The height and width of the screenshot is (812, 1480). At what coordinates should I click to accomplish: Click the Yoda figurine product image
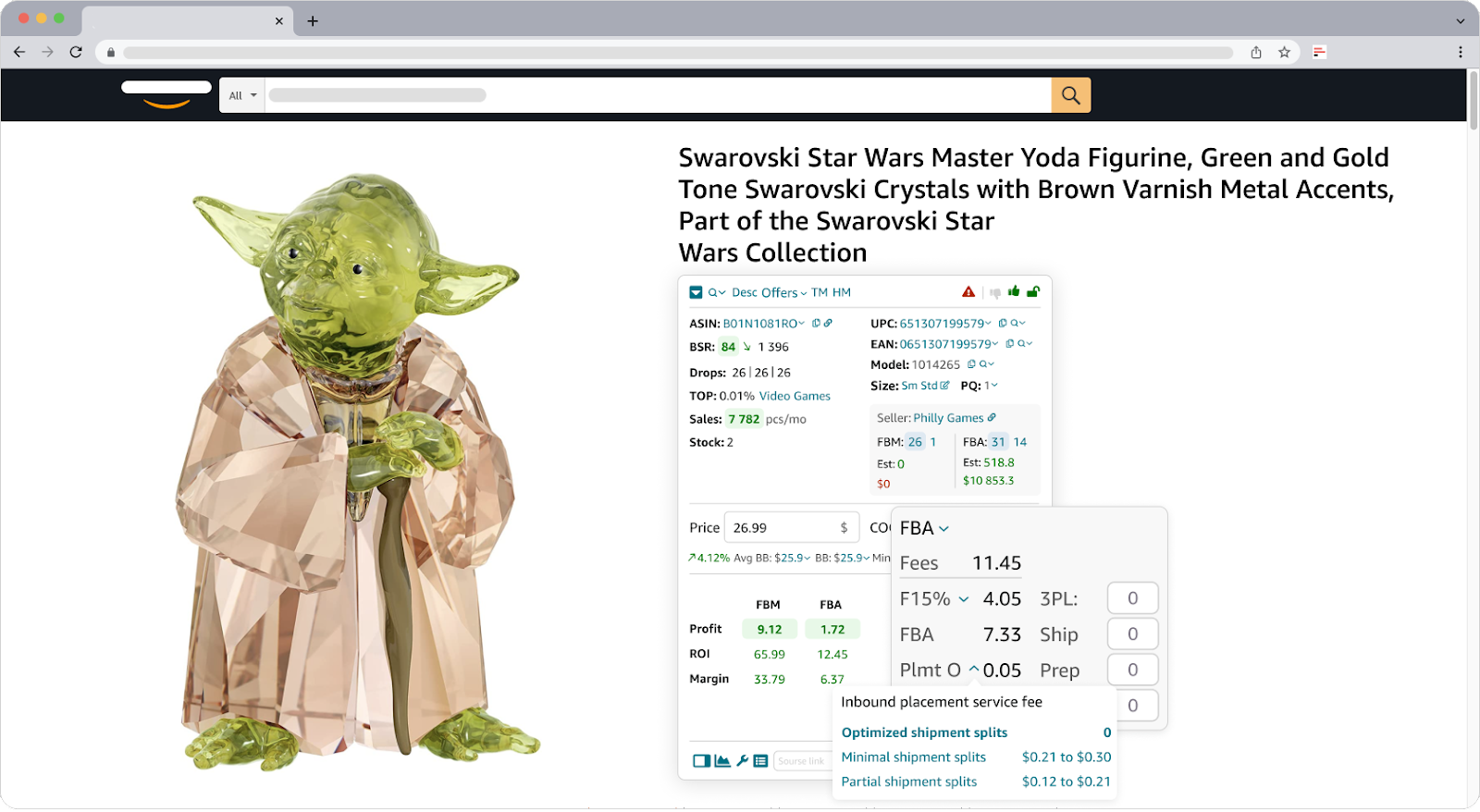coord(358,472)
